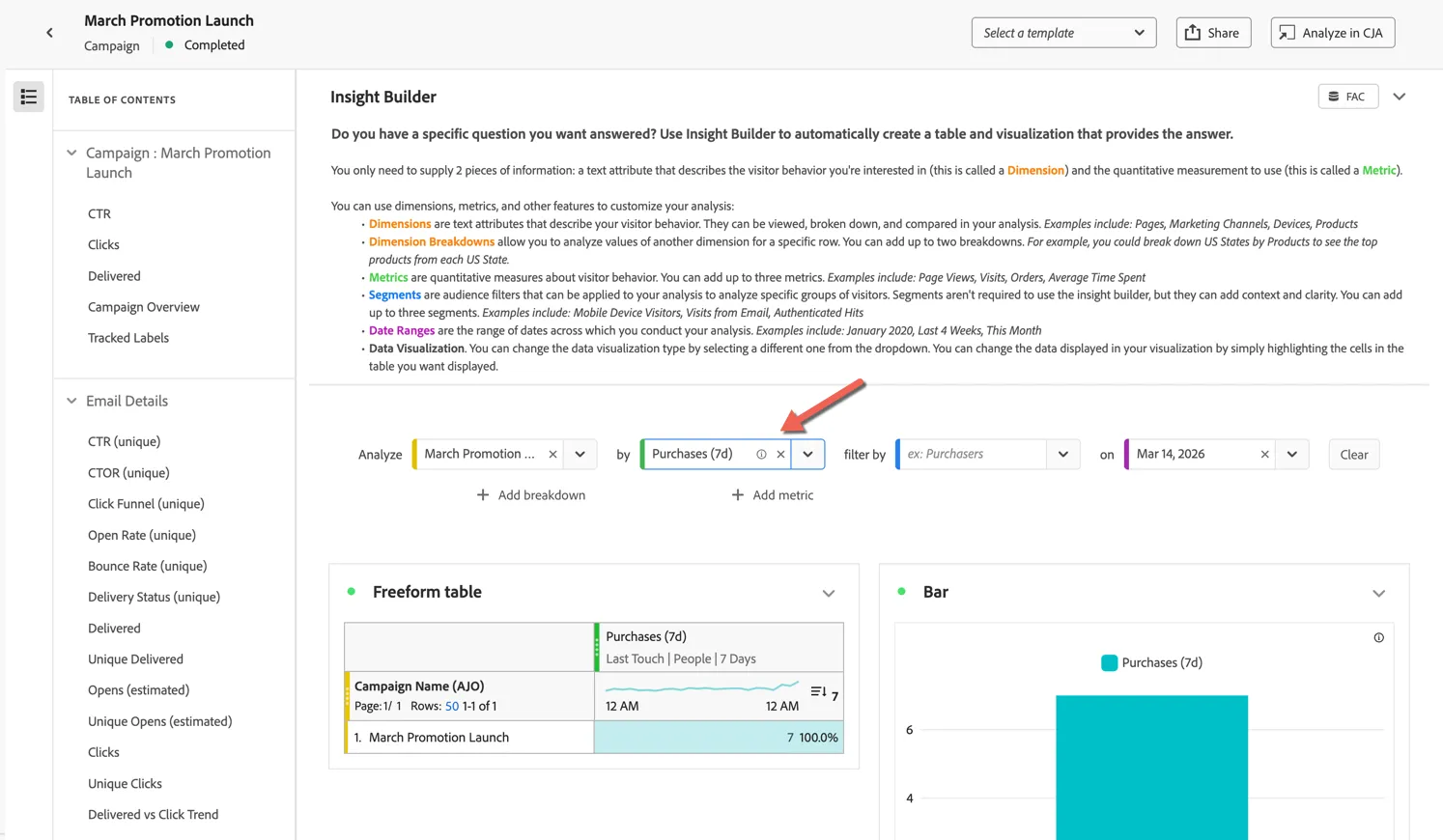Image resolution: width=1443 pixels, height=840 pixels.
Task: Click the Purchases sparkline trend in table
Action: click(702, 687)
